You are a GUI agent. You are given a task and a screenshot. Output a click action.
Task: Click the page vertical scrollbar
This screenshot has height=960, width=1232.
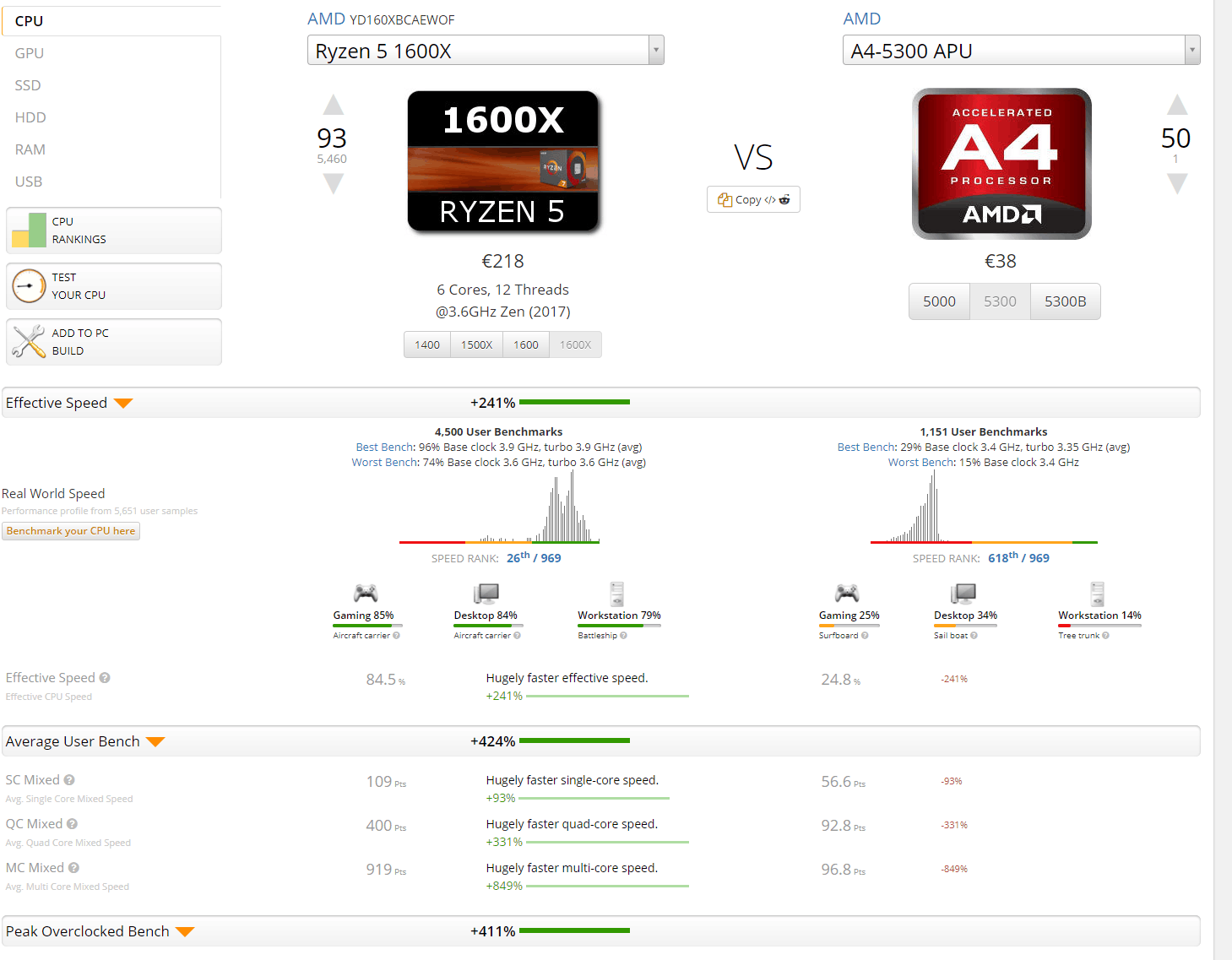click(1223, 480)
